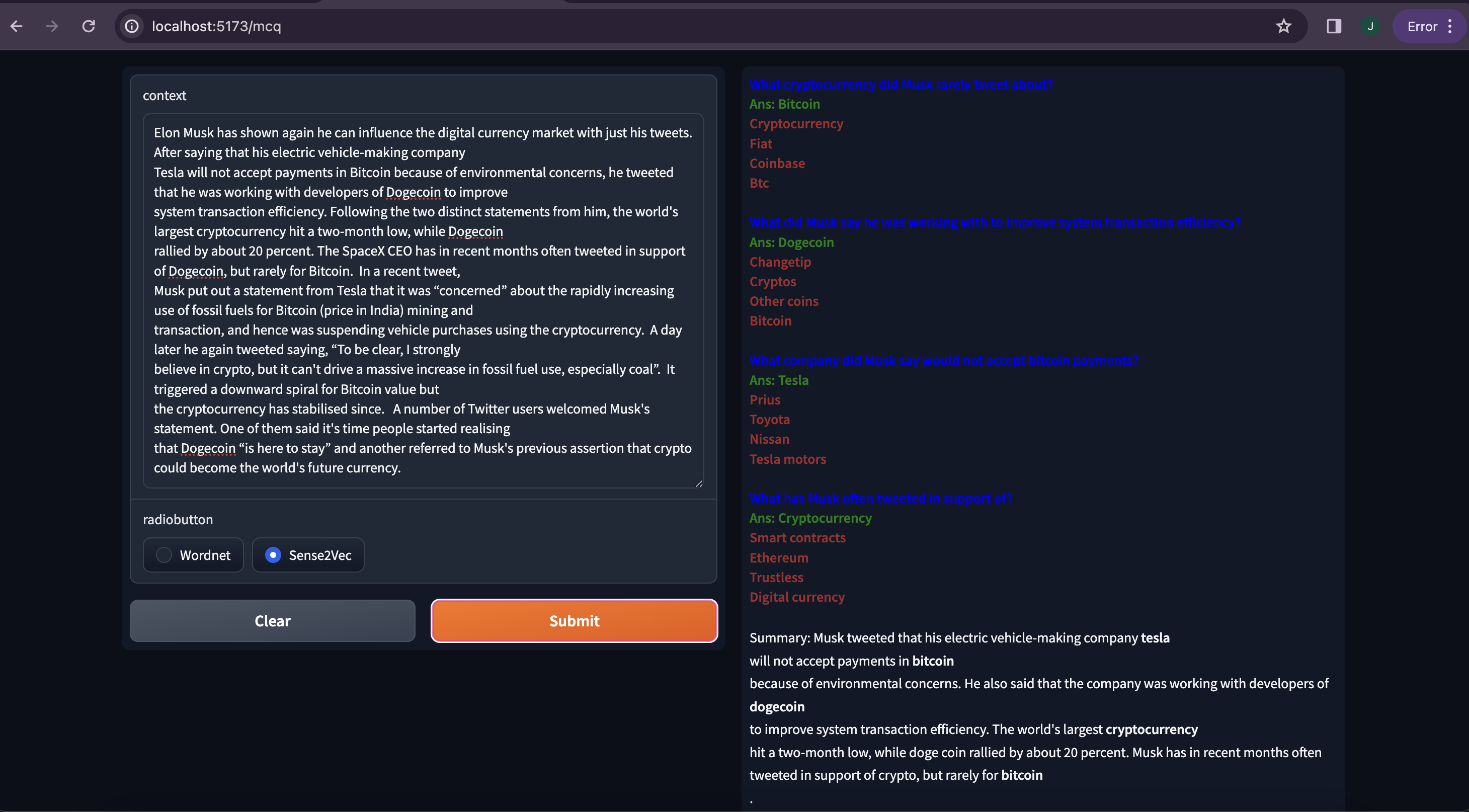Screen dimensions: 1469x812
Task: Click question about company not accepting bitcoin
Action: click(943, 360)
